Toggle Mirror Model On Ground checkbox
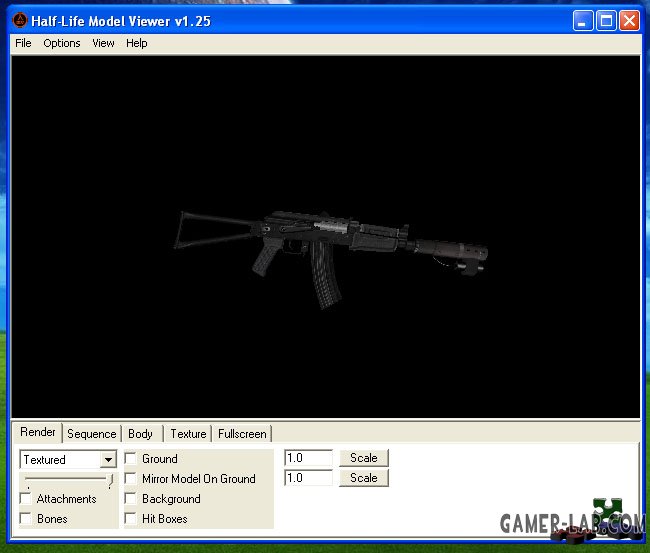Image resolution: width=650 pixels, height=553 pixels. [x=130, y=478]
